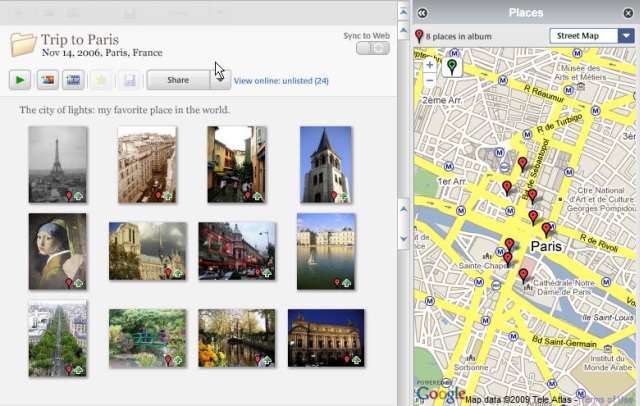Close the Places panel
Image resolution: width=640 pixels, height=406 pixels.
click(629, 12)
